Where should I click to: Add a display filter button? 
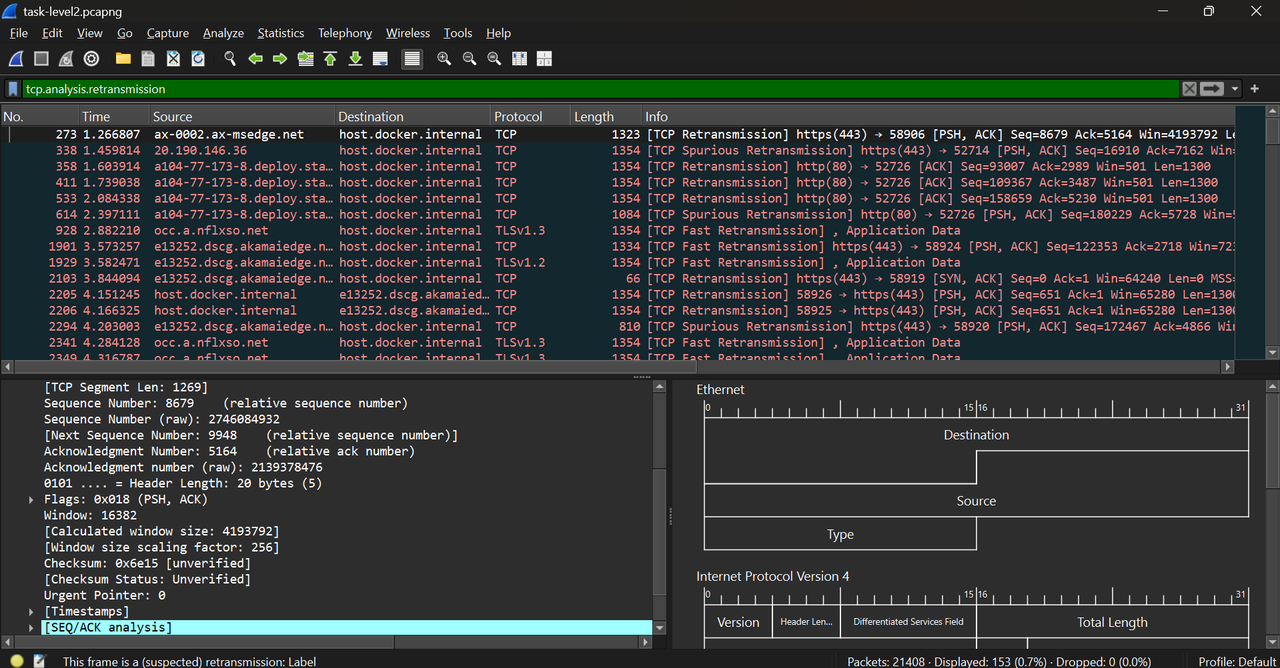pos(1254,89)
